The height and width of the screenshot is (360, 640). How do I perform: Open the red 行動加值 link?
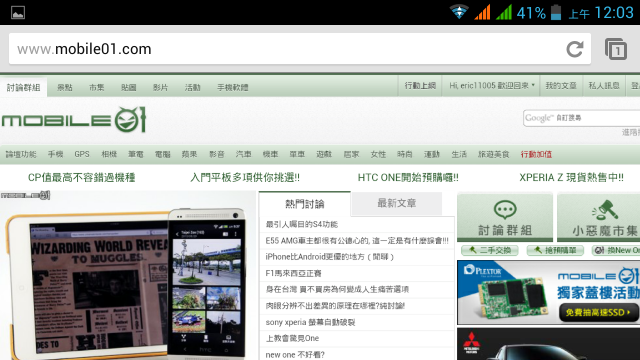pyautogui.click(x=536, y=154)
